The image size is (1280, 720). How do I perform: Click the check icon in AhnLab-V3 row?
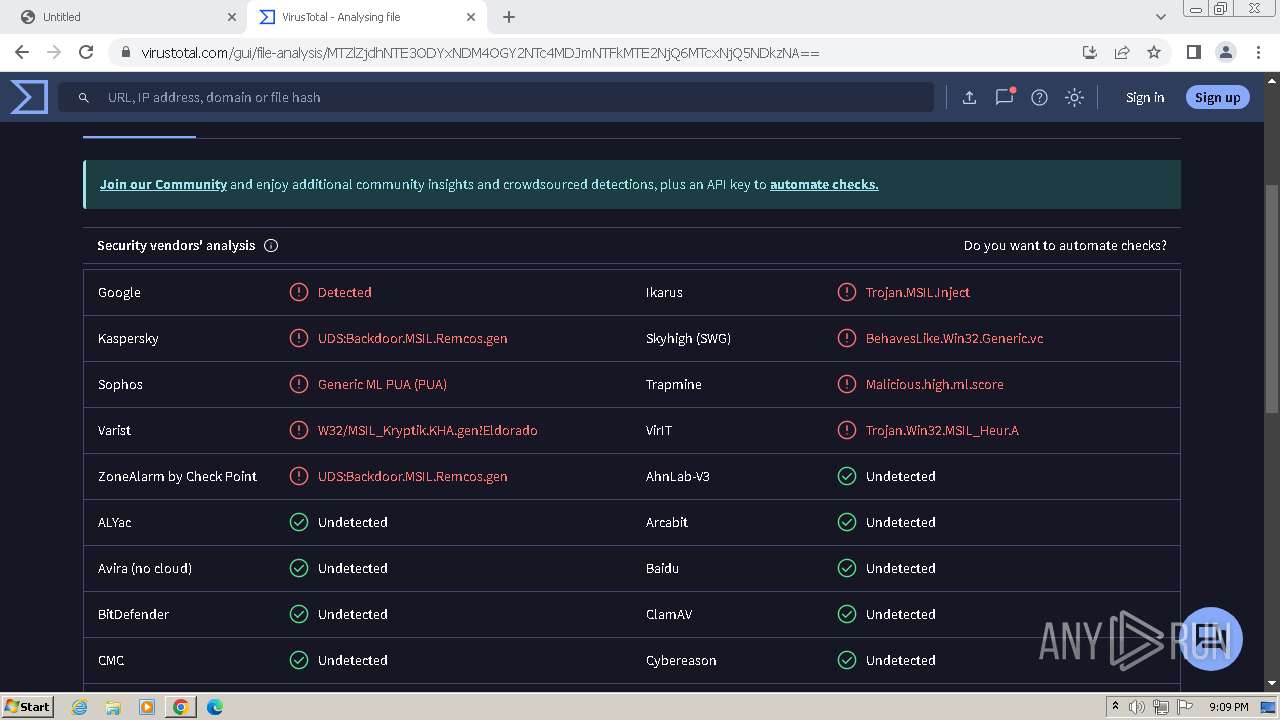coord(847,476)
